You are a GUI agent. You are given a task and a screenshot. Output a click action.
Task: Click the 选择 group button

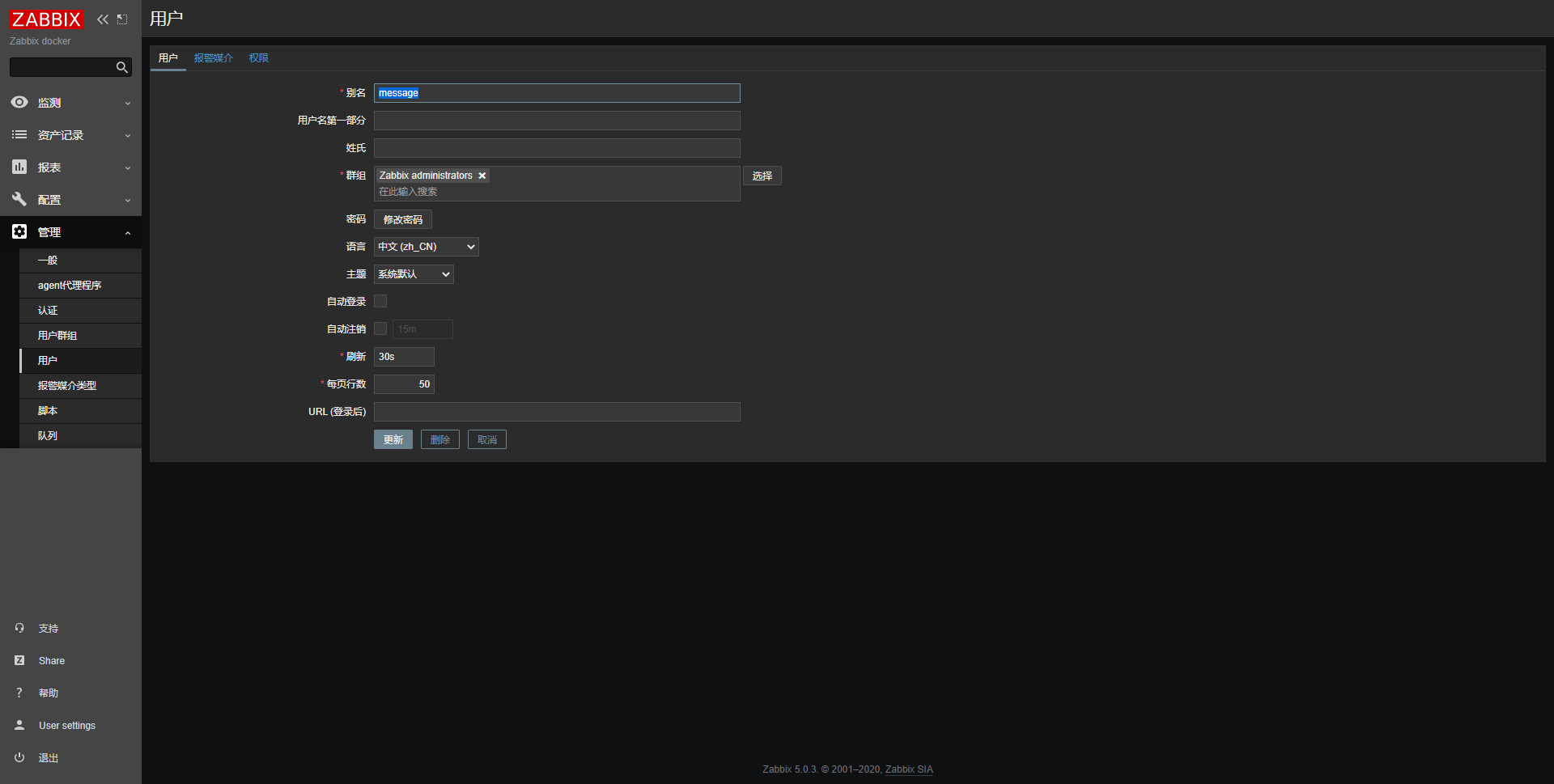tap(762, 176)
